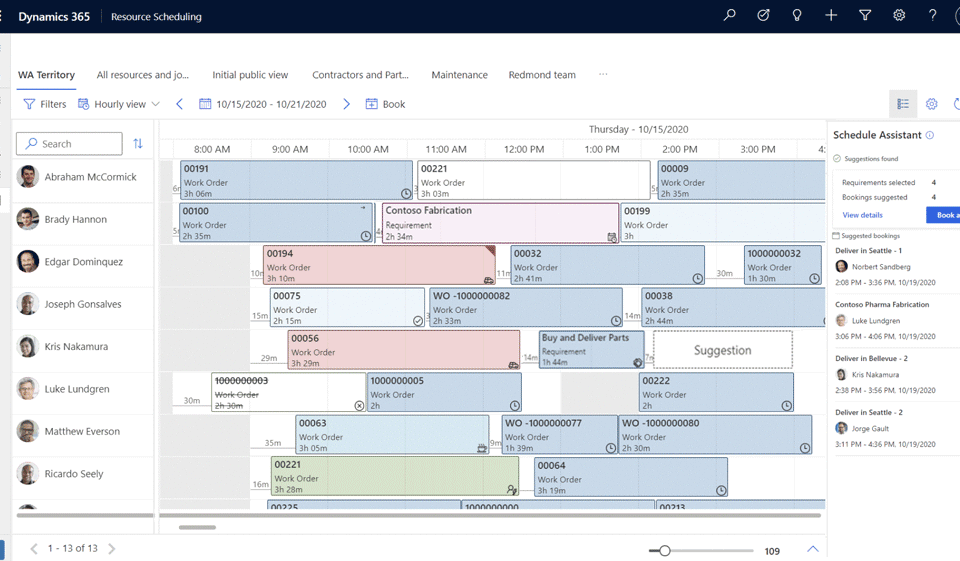Screen dimensions: 960x561
Task: Click the 12:00 PM time header
Action: 524,149
